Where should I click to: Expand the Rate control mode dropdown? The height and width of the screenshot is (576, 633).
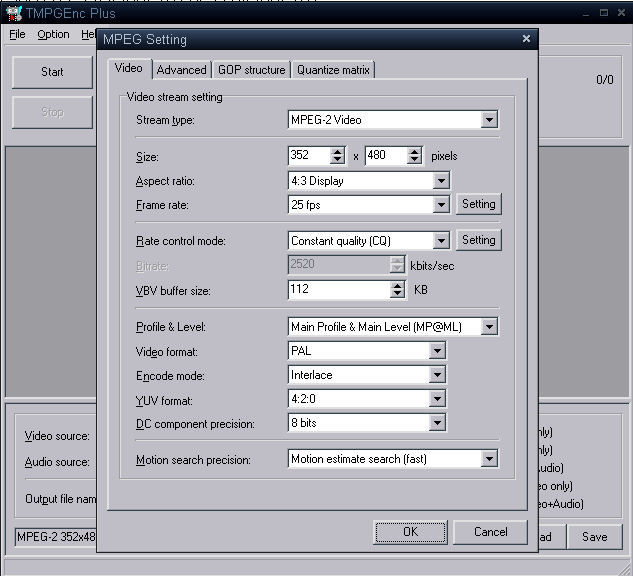[x=441, y=241]
